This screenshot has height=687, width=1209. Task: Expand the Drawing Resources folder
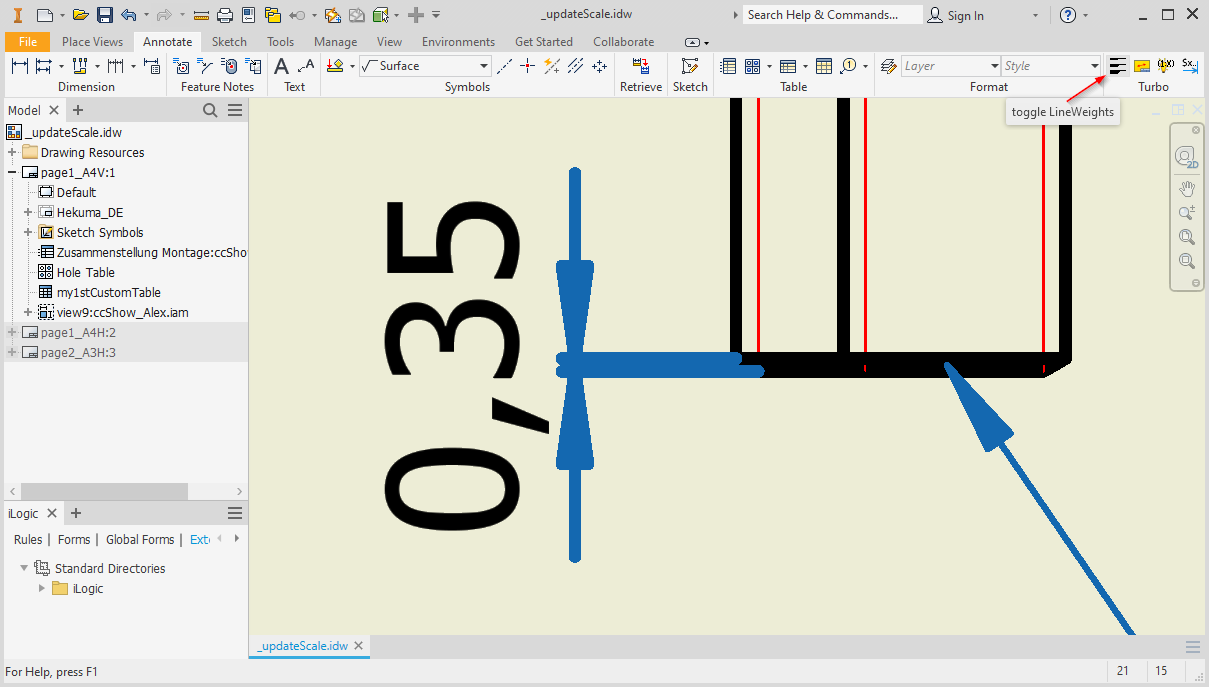(x=12, y=153)
